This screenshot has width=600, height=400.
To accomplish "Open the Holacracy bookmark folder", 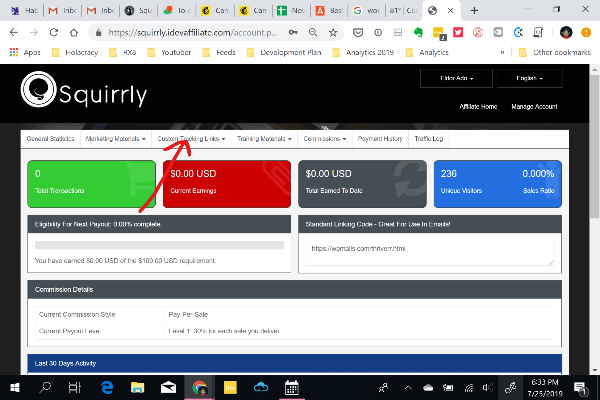I will point(75,52).
